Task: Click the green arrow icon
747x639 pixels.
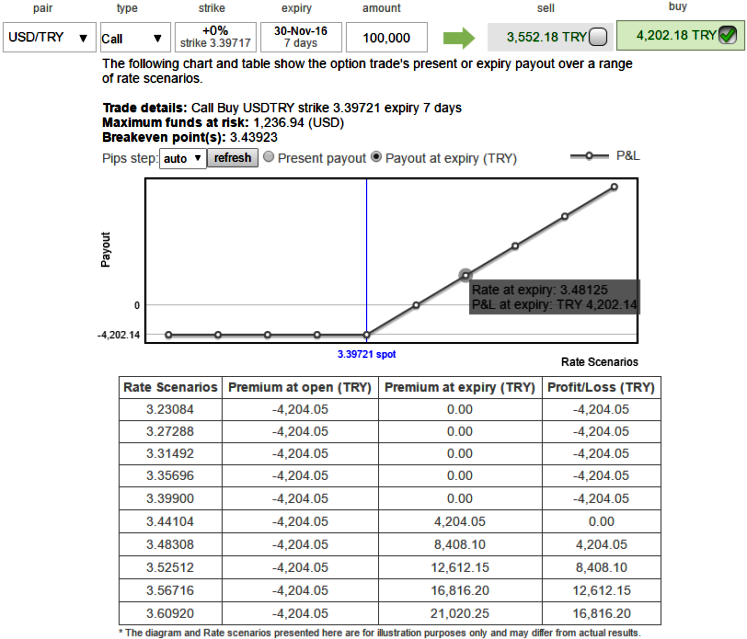Action: coord(459,38)
